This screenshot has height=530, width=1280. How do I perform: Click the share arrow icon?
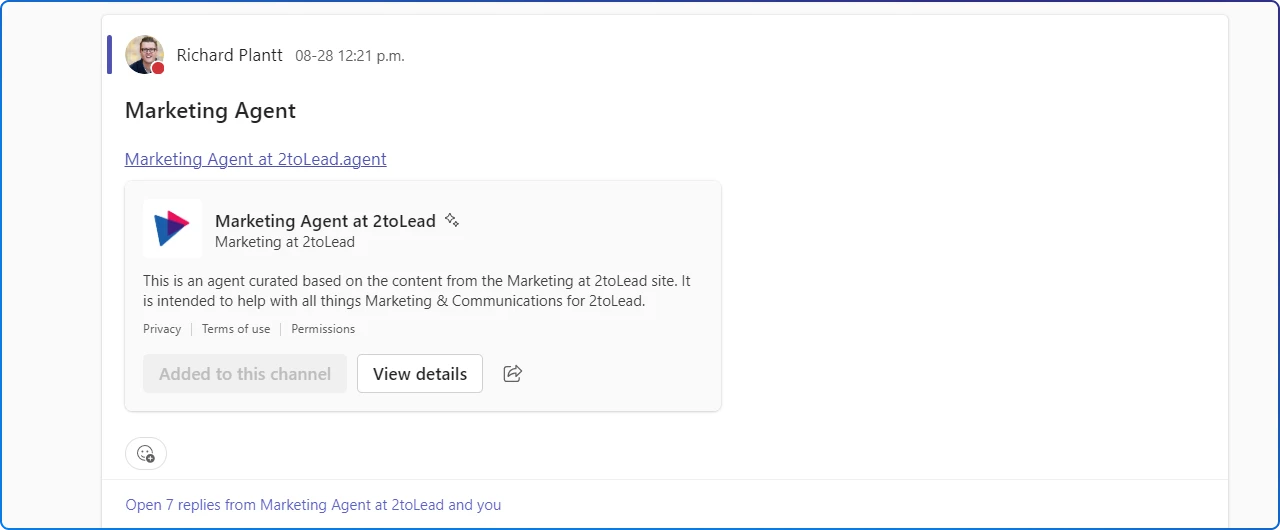(x=513, y=374)
